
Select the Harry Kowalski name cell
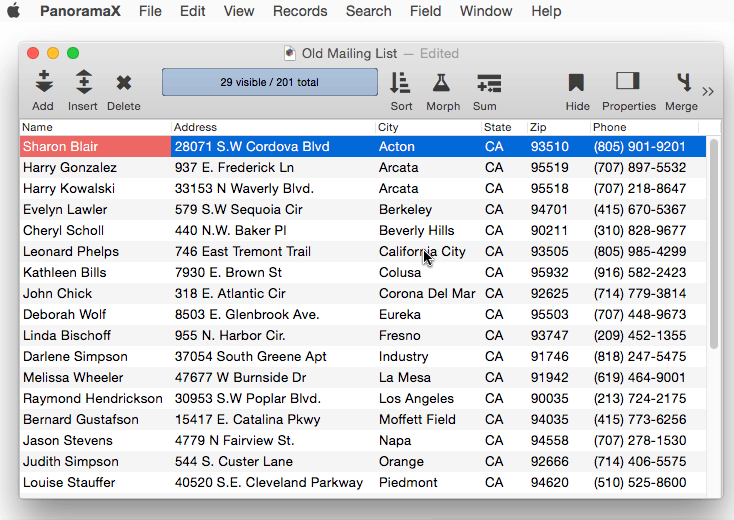95,189
